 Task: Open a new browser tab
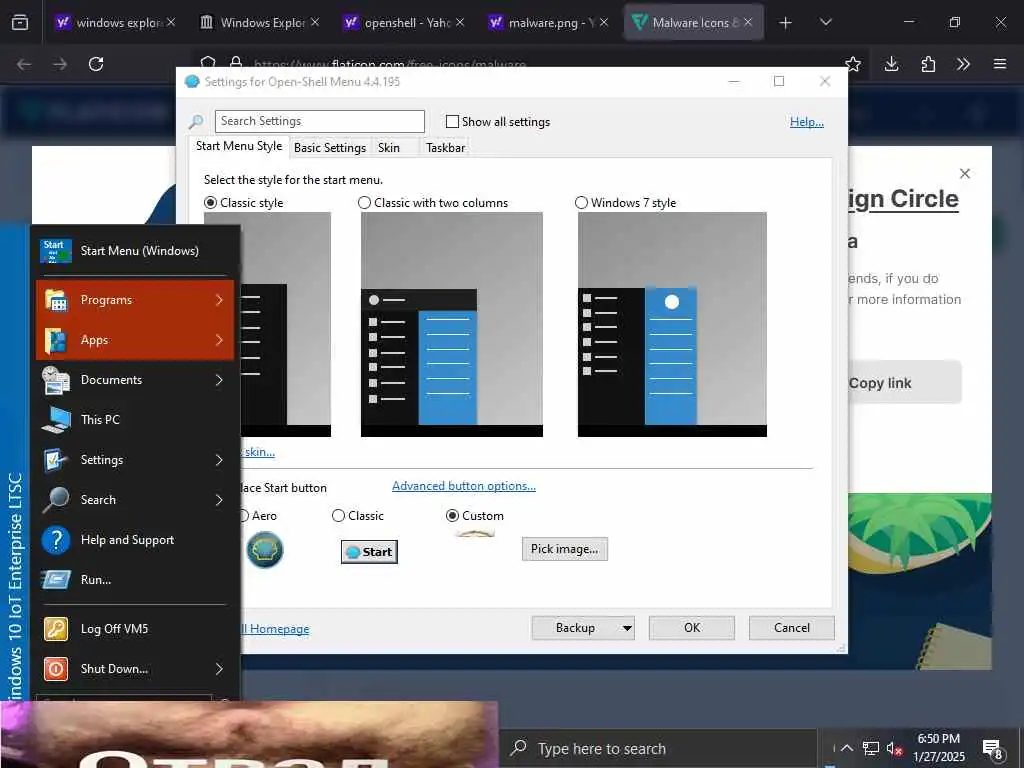click(x=786, y=23)
